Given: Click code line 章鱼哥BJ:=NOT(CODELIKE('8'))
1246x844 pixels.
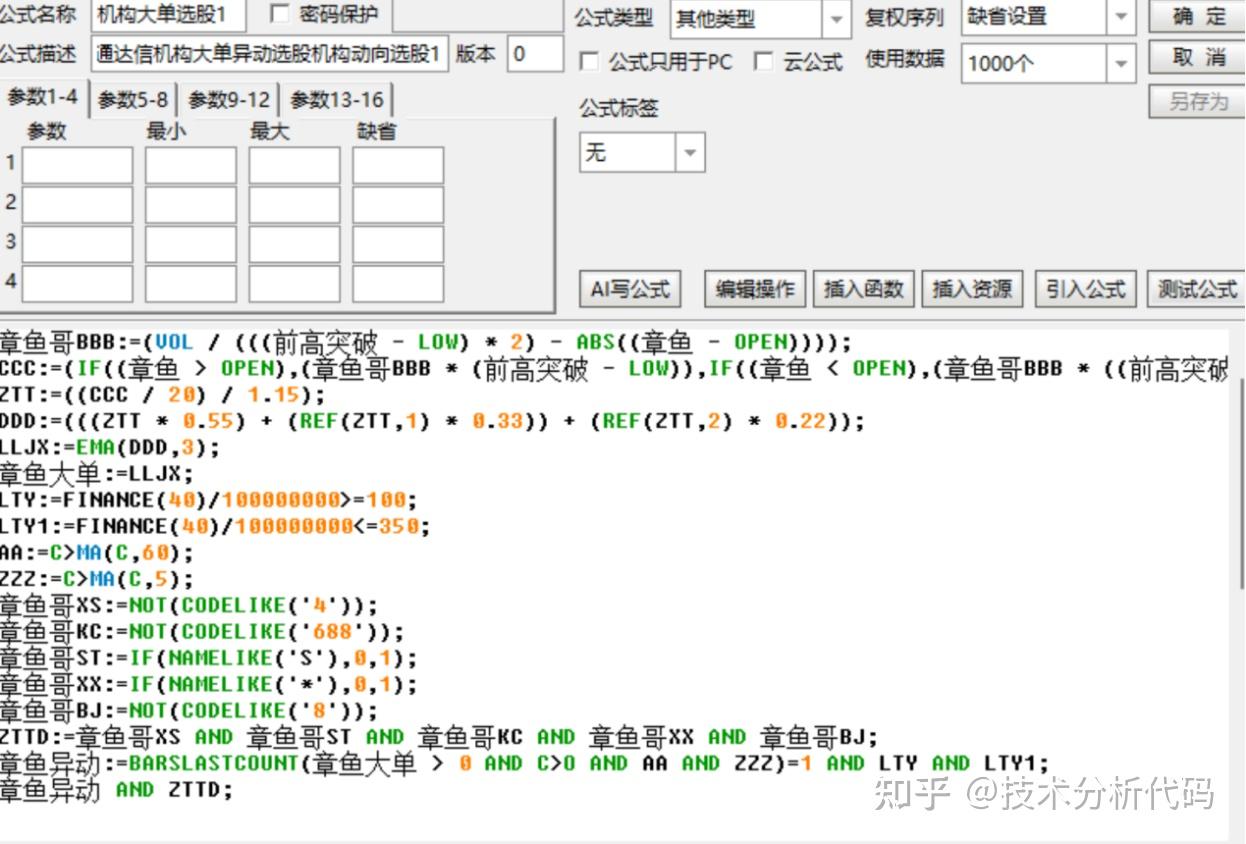Looking at the screenshot, I should pos(190,711).
